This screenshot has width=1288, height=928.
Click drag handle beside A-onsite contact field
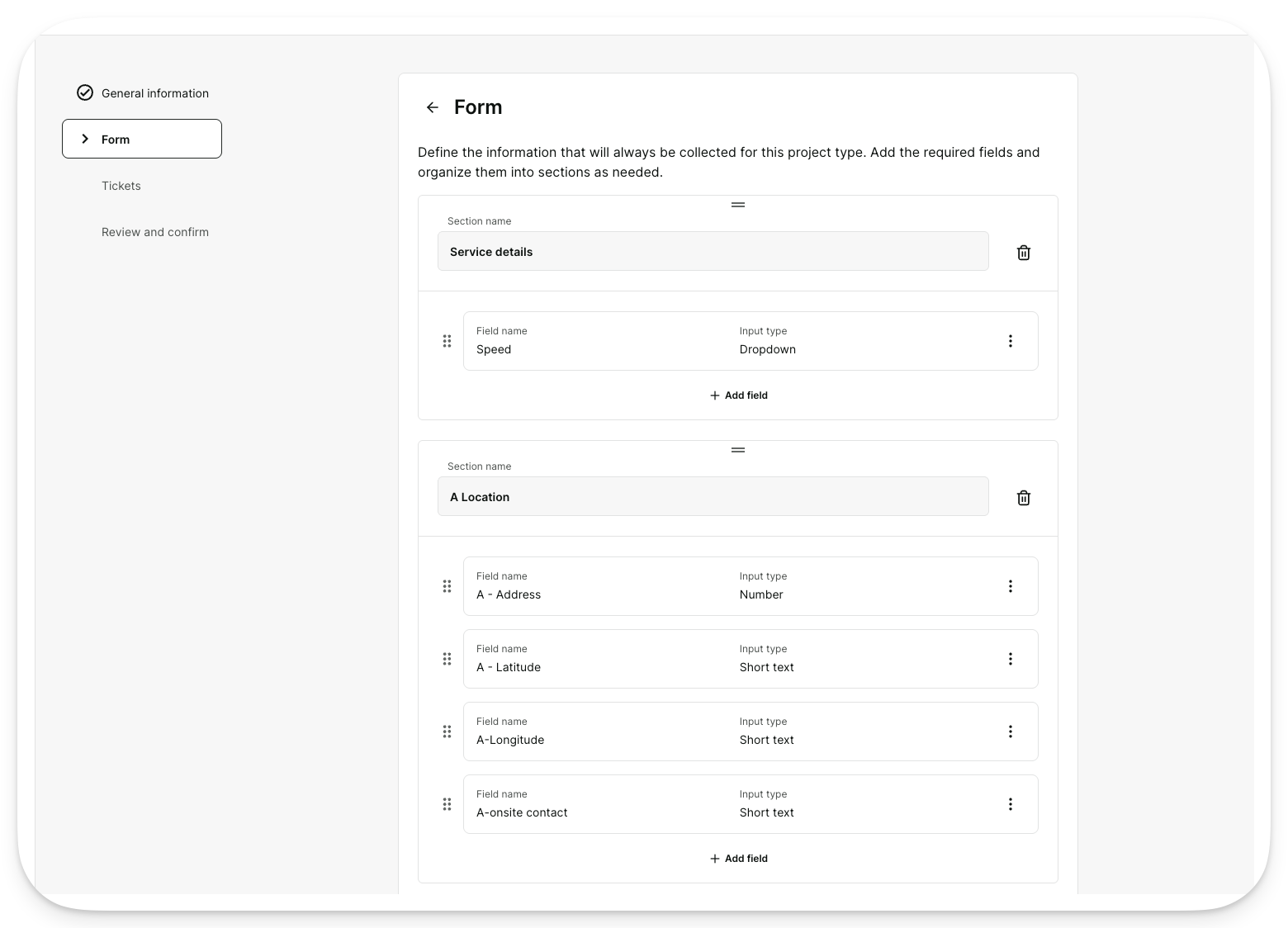(447, 804)
